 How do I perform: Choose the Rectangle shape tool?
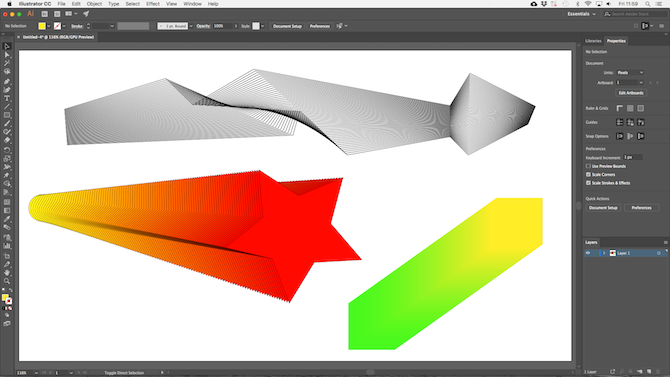pos(7,115)
